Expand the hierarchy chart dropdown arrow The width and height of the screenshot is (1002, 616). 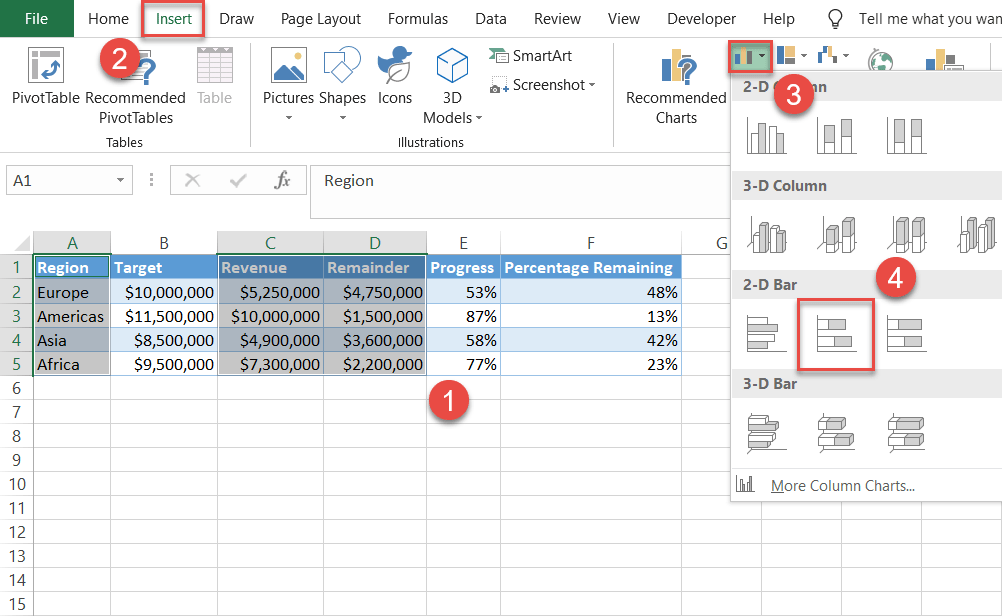pyautogui.click(x=803, y=57)
